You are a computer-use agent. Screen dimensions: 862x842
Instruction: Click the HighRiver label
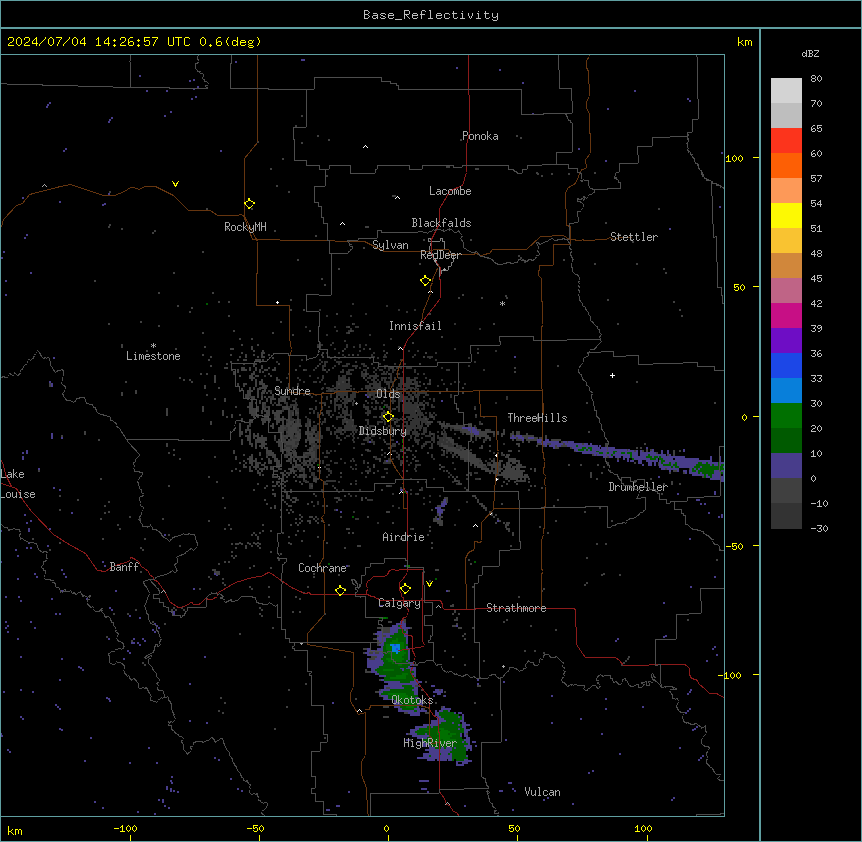point(430,743)
